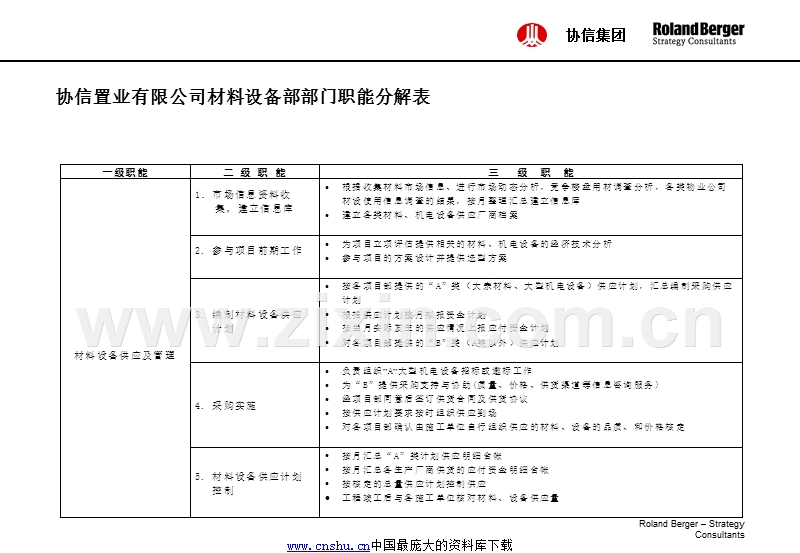This screenshot has width=800, height=553.
Task: Click the 一级职能 column header
Action: coord(126,172)
